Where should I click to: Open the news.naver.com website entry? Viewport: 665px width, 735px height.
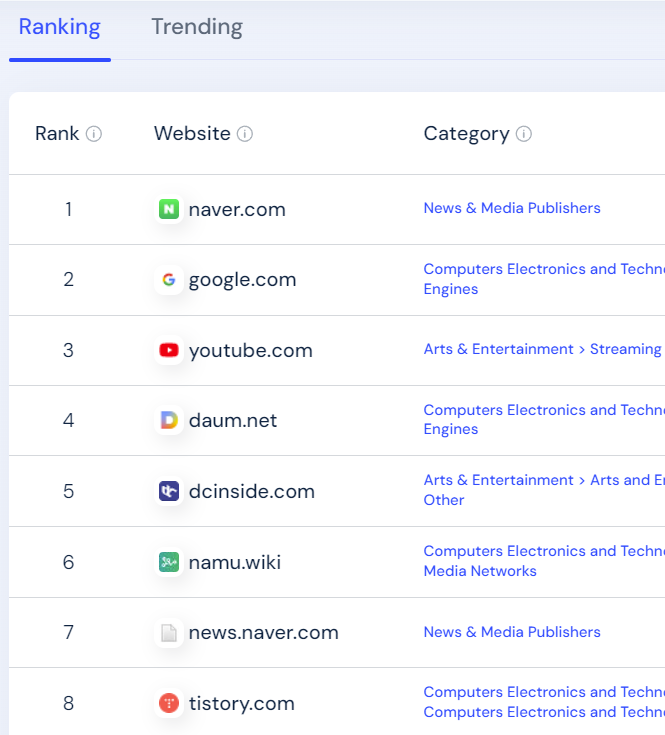263,633
